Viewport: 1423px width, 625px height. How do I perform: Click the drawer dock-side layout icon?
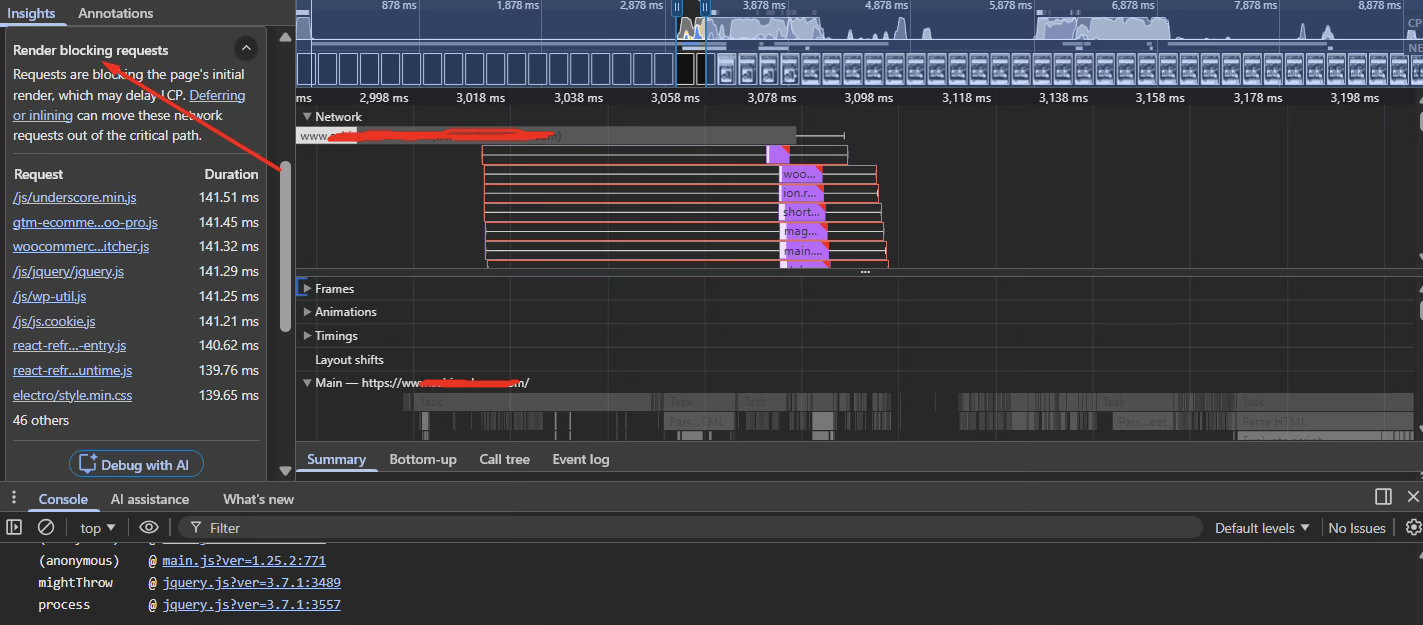pos(1383,497)
